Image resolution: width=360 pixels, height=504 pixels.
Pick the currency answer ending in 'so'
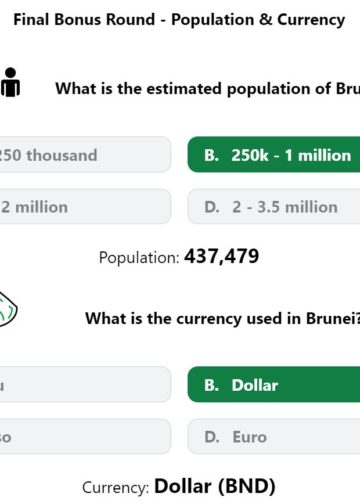click(85, 436)
